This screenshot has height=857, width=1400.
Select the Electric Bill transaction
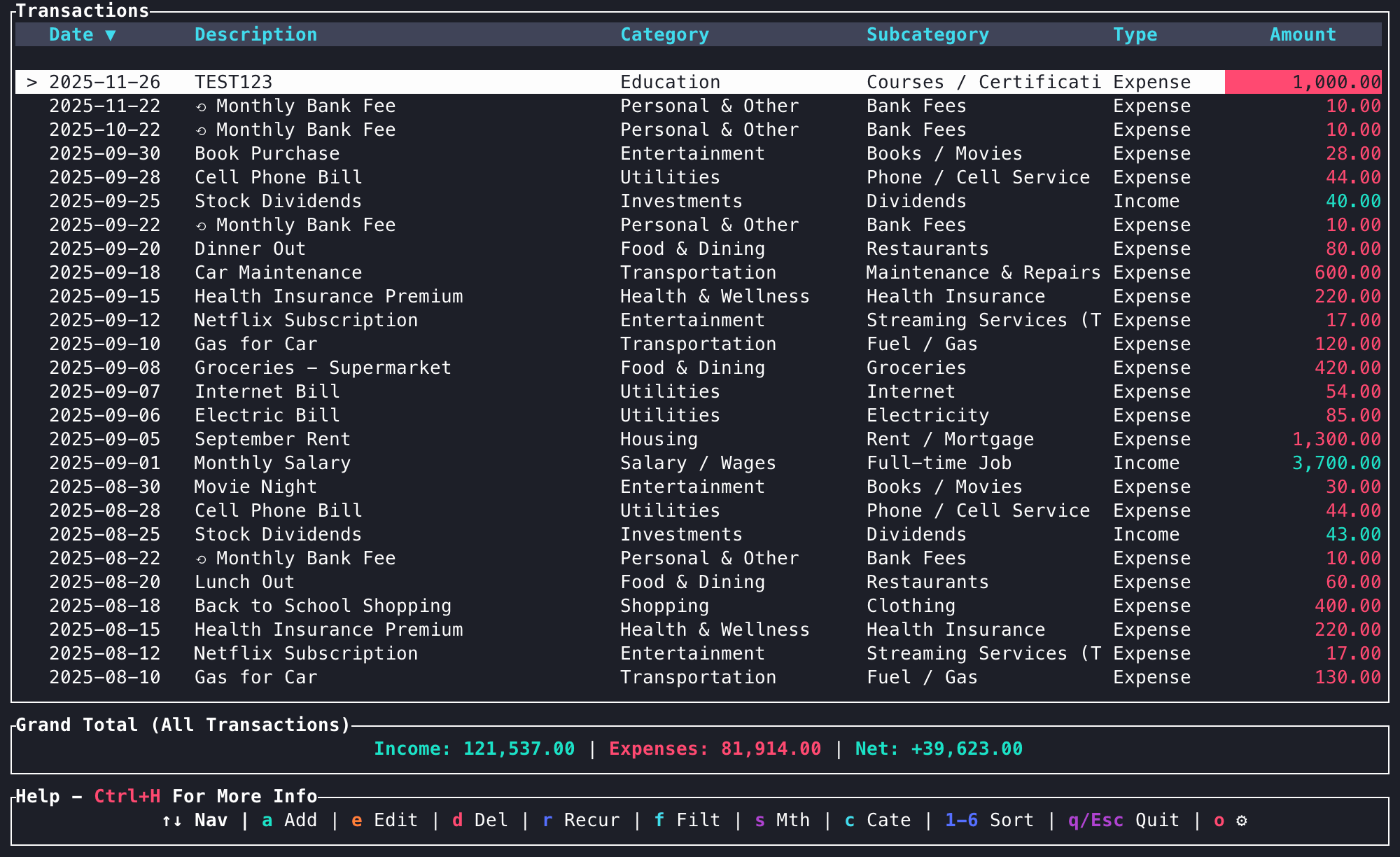[x=699, y=415]
